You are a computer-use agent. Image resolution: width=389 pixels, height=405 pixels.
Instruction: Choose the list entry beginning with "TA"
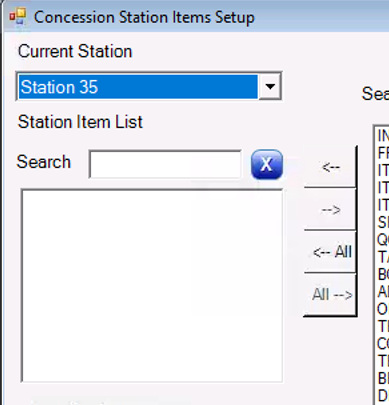tap(383, 257)
